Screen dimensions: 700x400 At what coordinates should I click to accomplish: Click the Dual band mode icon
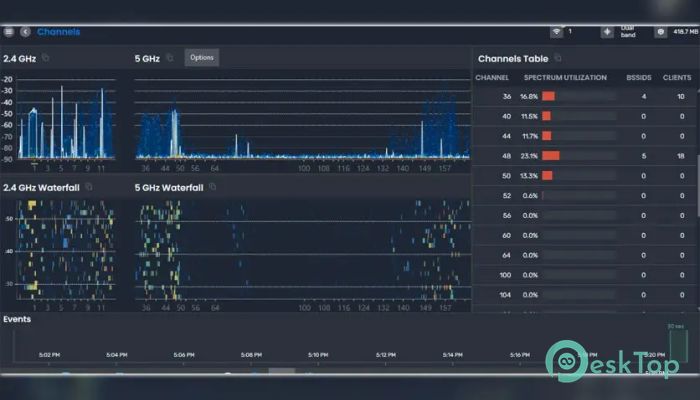[607, 32]
